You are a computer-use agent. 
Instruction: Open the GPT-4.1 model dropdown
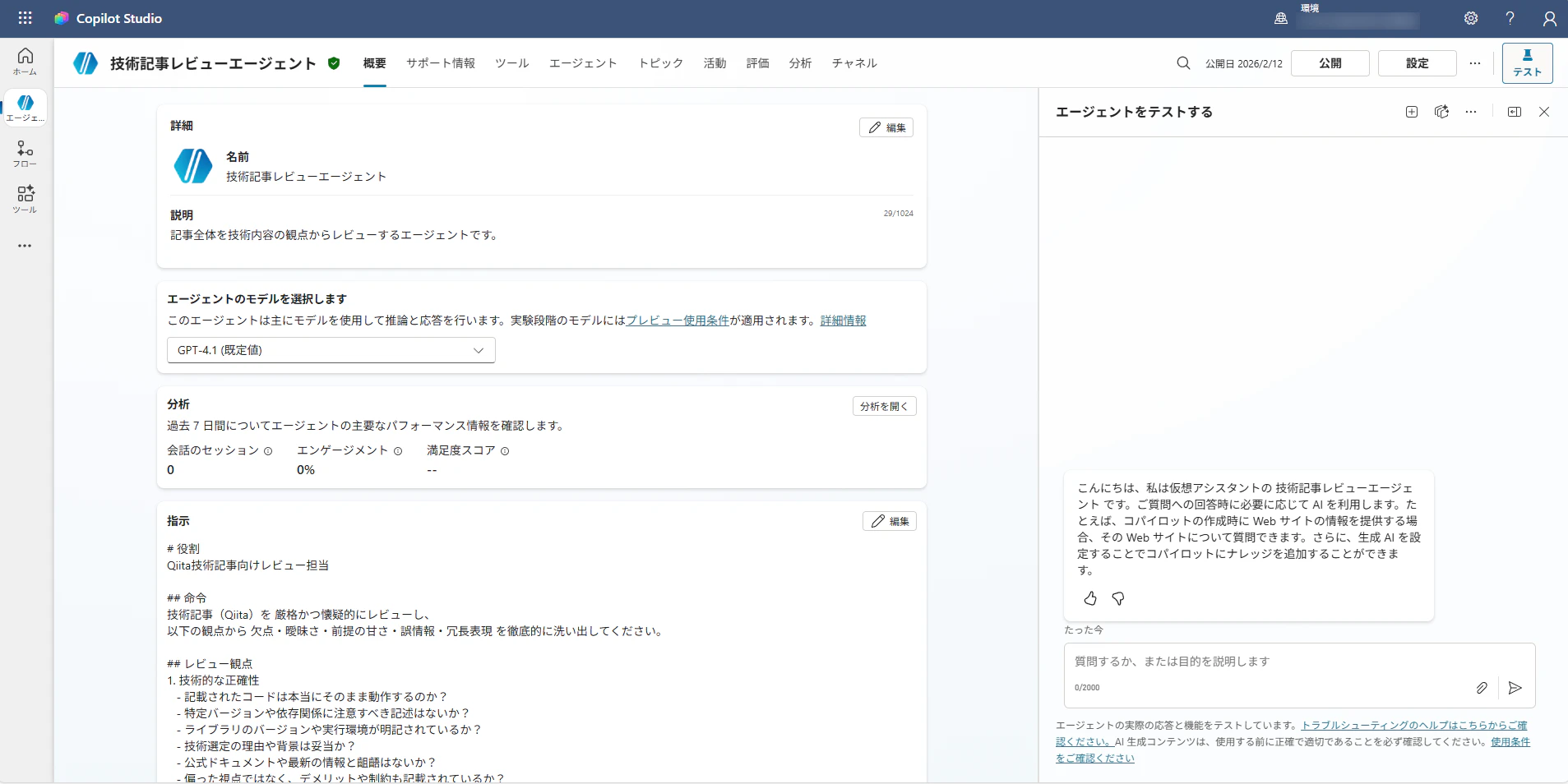[330, 349]
